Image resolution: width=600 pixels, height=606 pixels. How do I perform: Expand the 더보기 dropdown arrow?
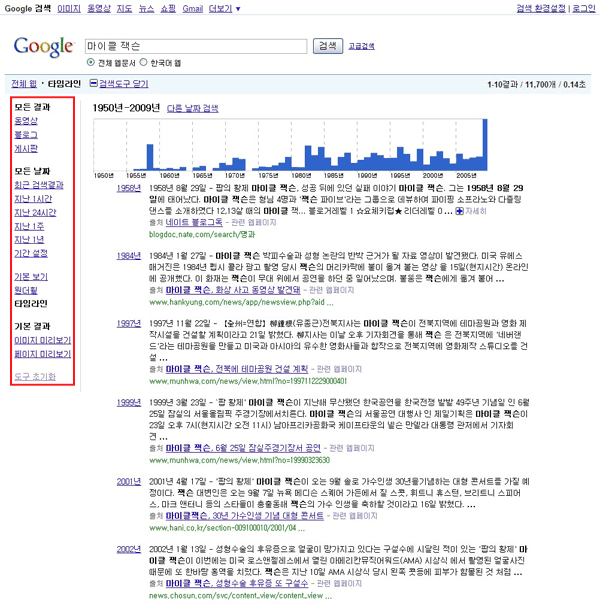(x=238, y=9)
